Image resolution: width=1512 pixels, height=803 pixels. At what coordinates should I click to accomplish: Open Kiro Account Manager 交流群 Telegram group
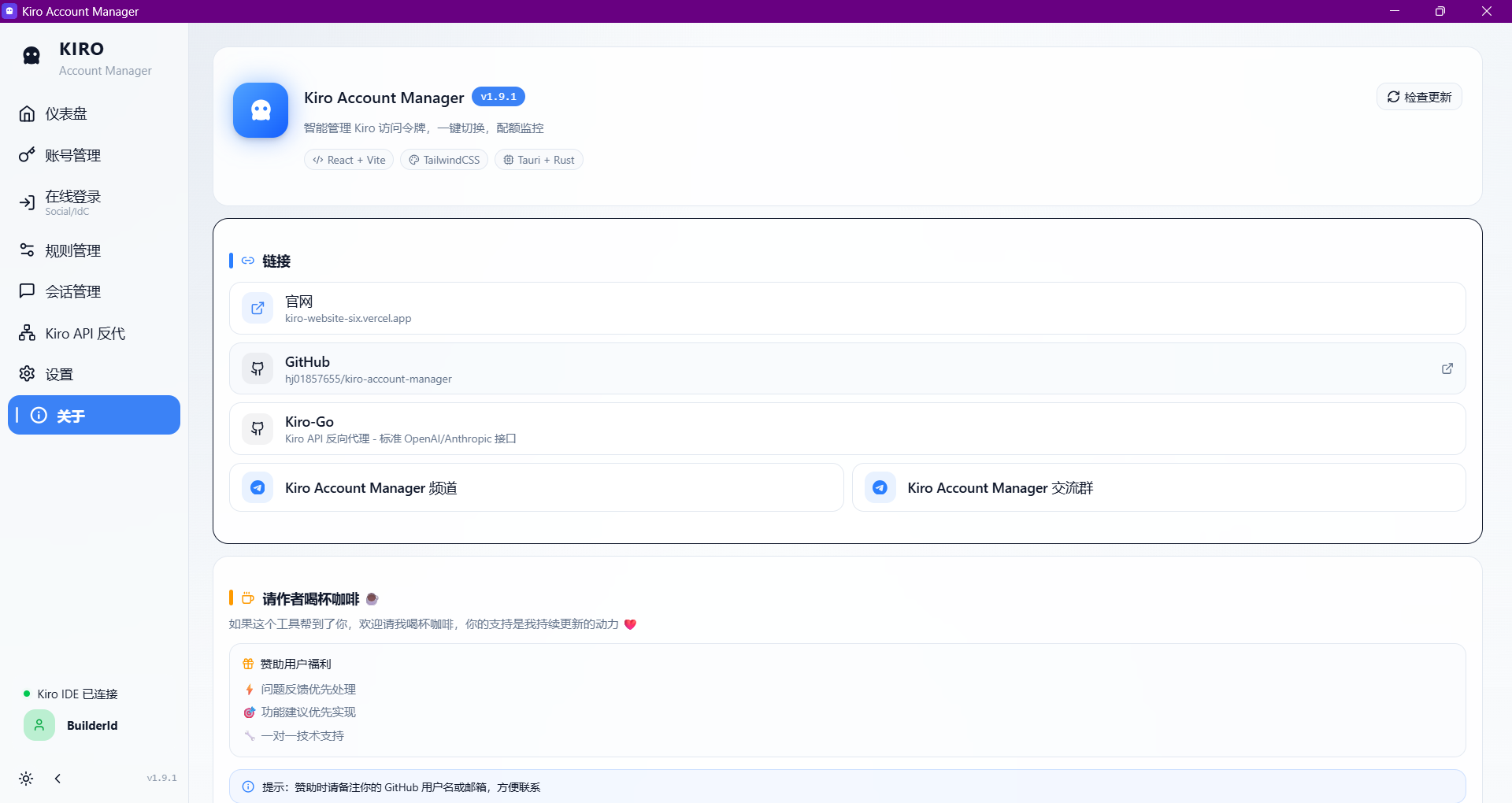click(1159, 488)
